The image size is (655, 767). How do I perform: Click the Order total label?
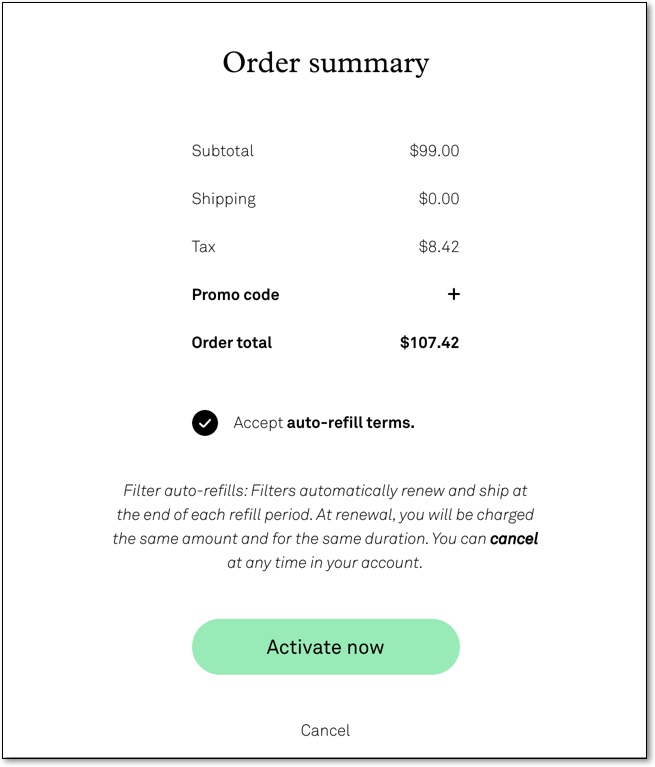pos(232,342)
